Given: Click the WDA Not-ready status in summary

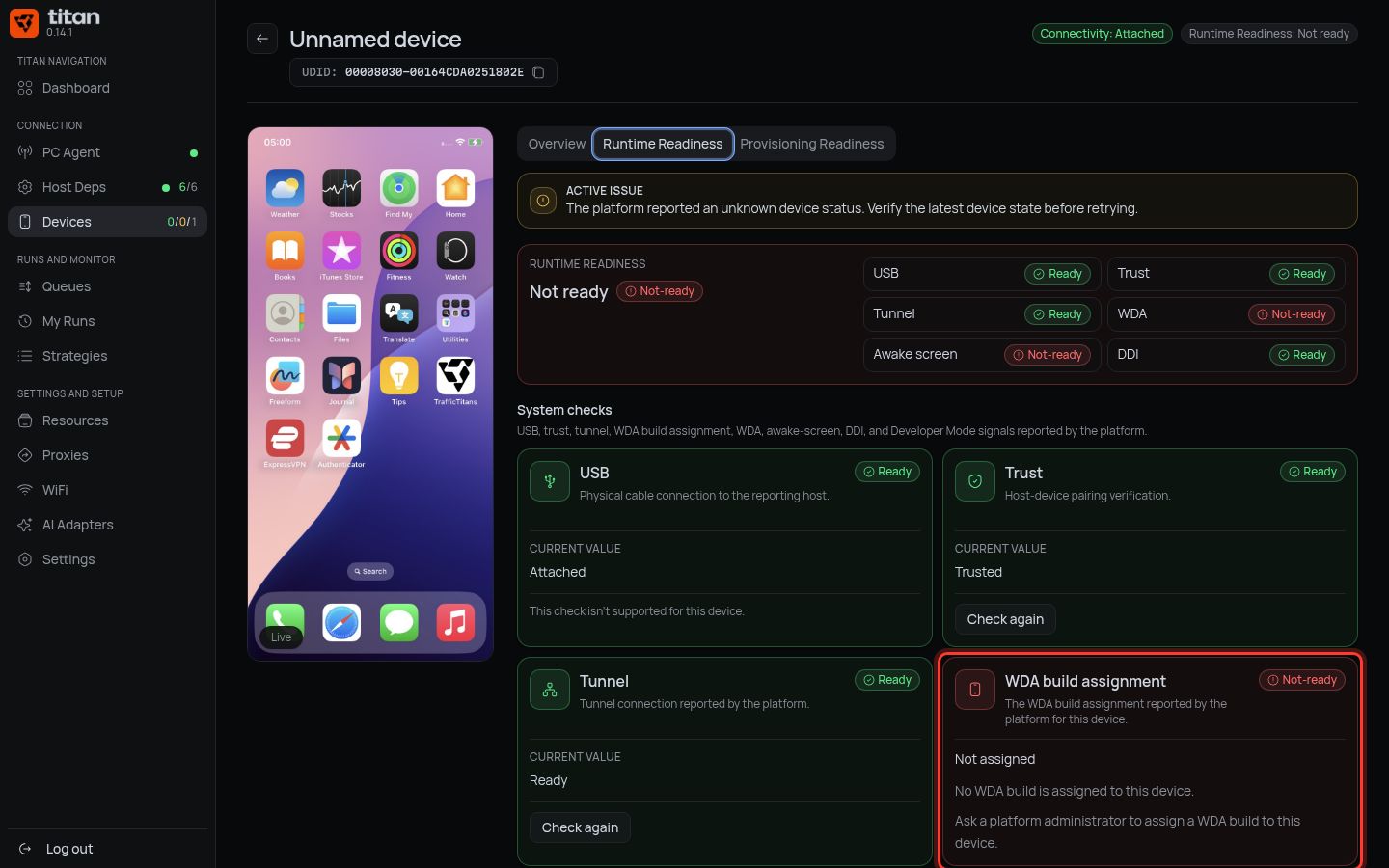Looking at the screenshot, I should 1292,314.
